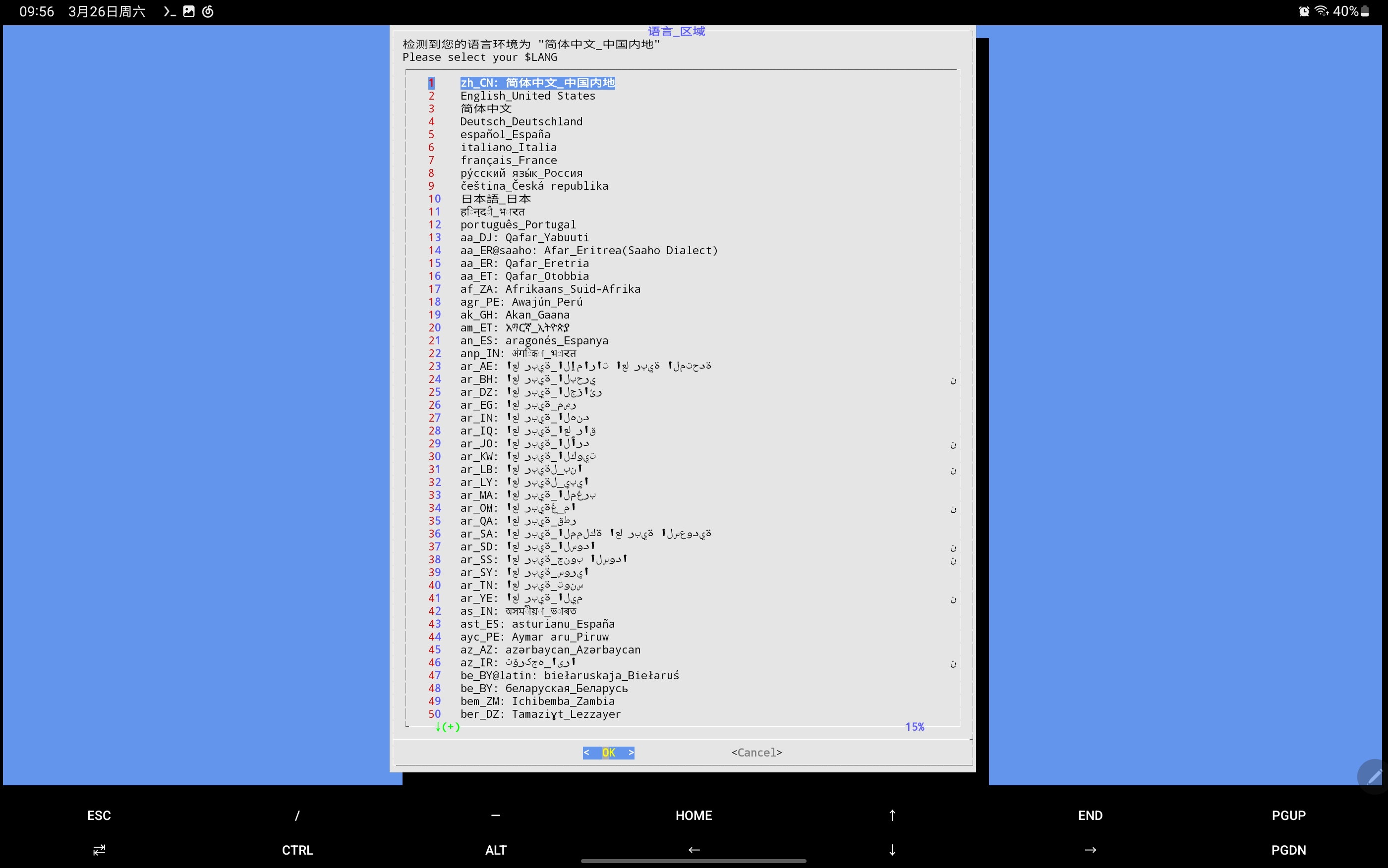The width and height of the screenshot is (1388, 868).
Task: Tap the PGUP key
Action: point(1289,815)
